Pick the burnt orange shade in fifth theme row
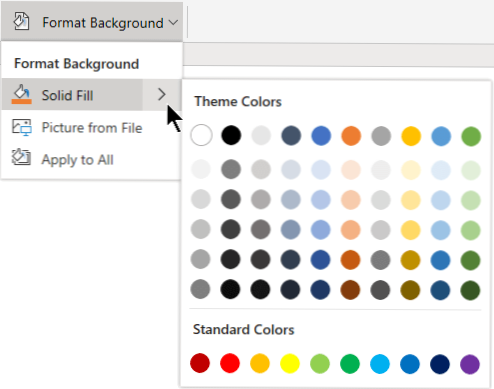 350,260
